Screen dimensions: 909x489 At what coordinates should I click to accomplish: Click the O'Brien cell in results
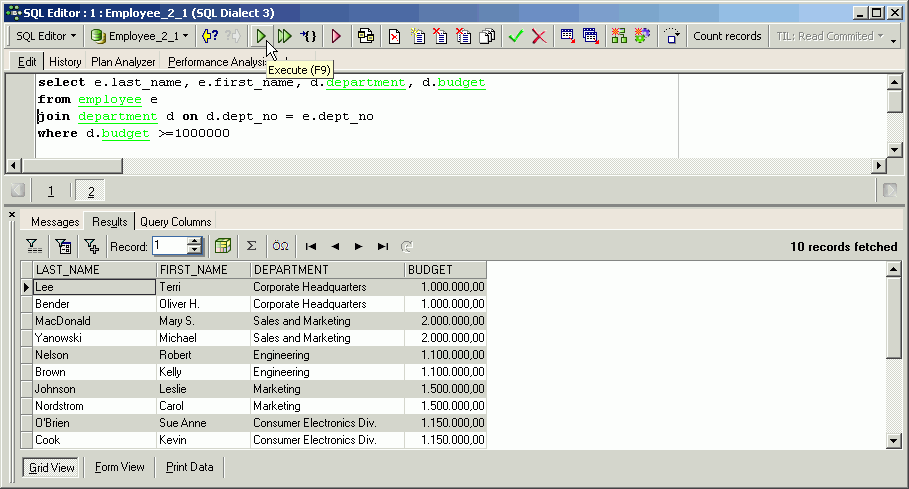tap(94, 423)
